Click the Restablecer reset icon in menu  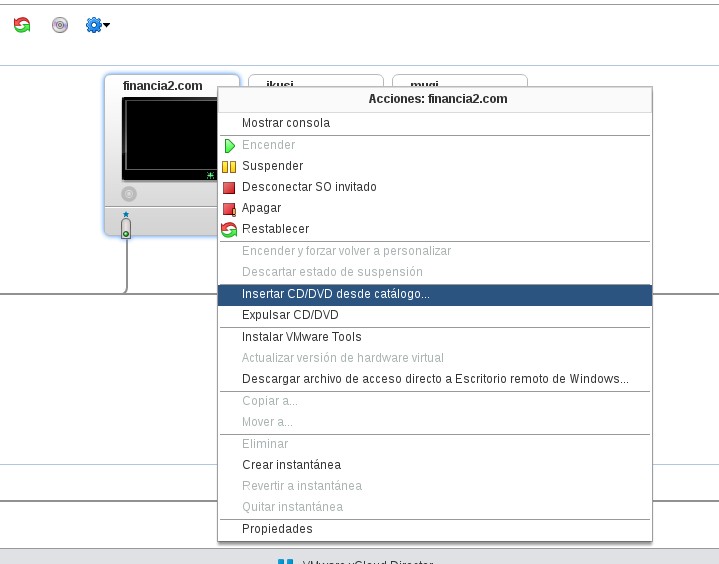[x=229, y=229]
